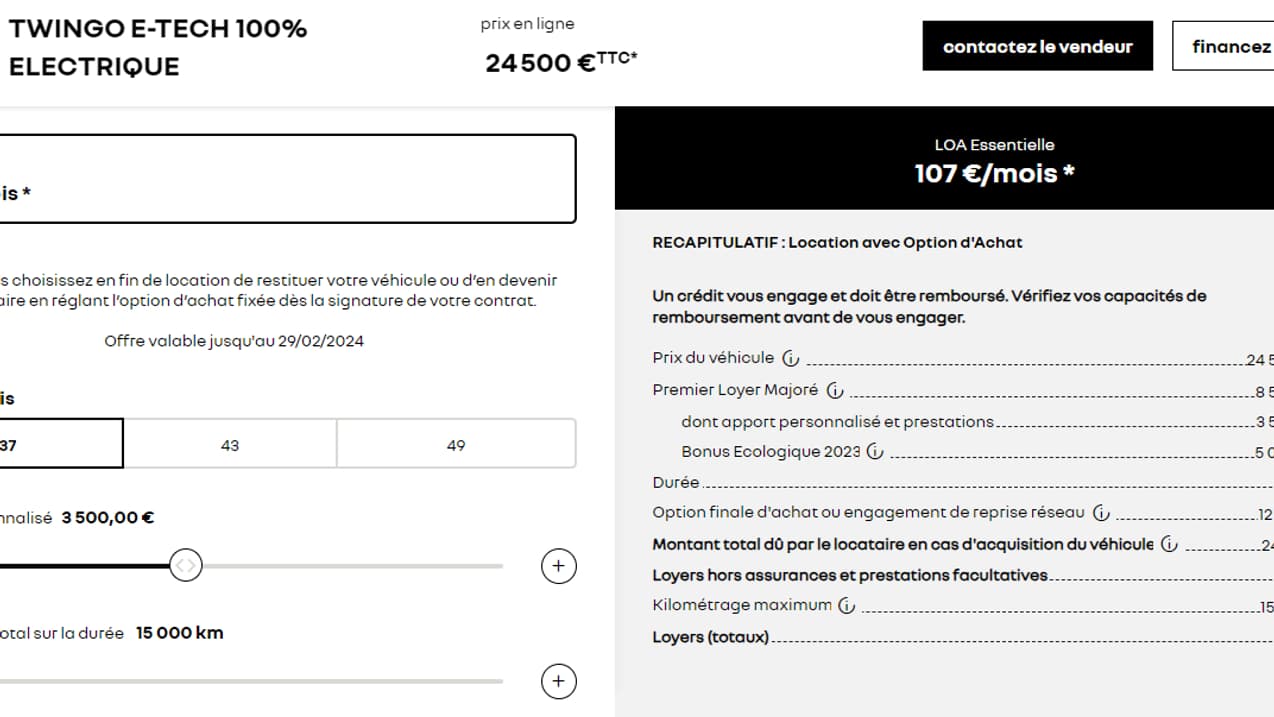Click the apport personnalisé slider handle

[x=186, y=565]
